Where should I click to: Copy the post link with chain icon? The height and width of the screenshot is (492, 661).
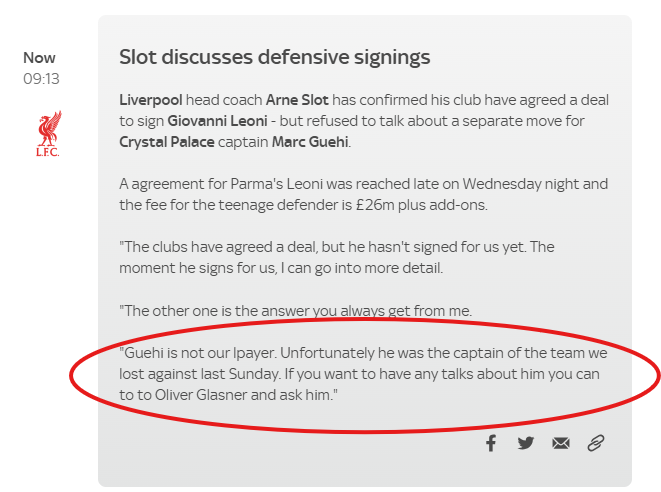tap(596, 442)
